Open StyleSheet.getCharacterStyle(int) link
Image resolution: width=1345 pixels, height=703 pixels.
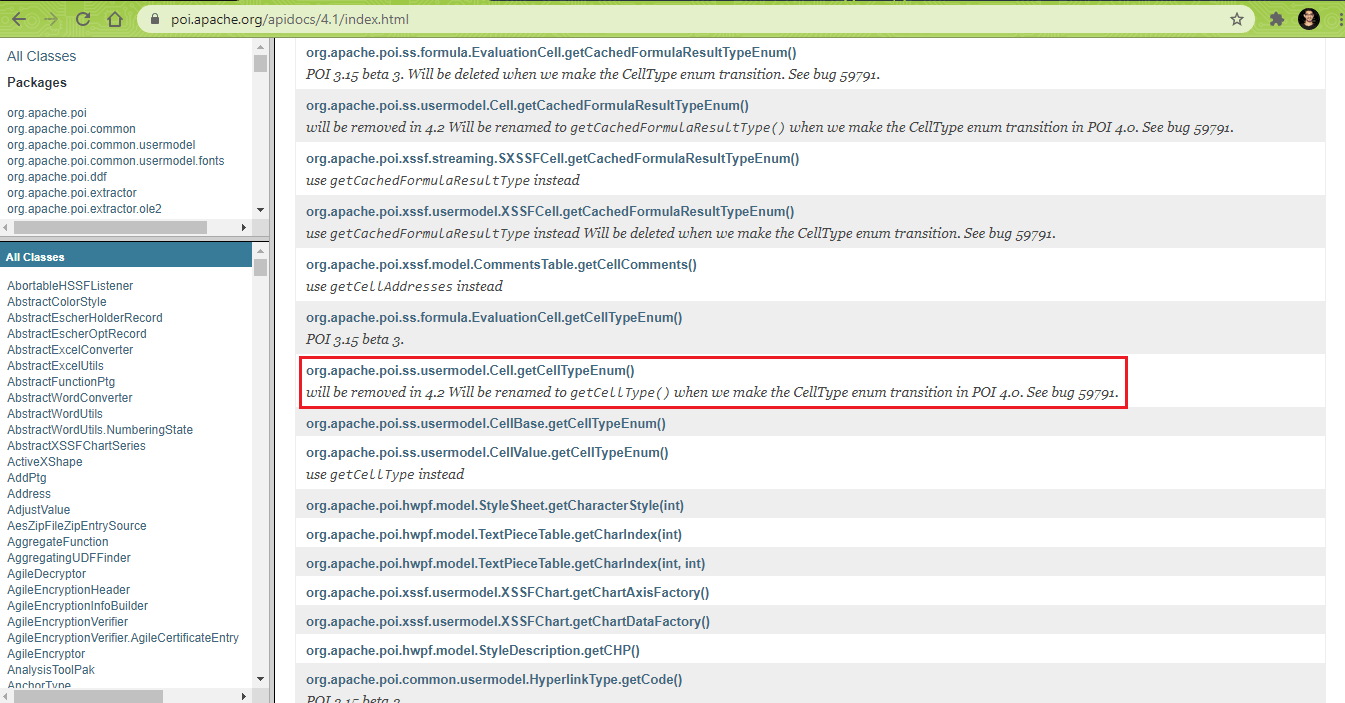495,505
